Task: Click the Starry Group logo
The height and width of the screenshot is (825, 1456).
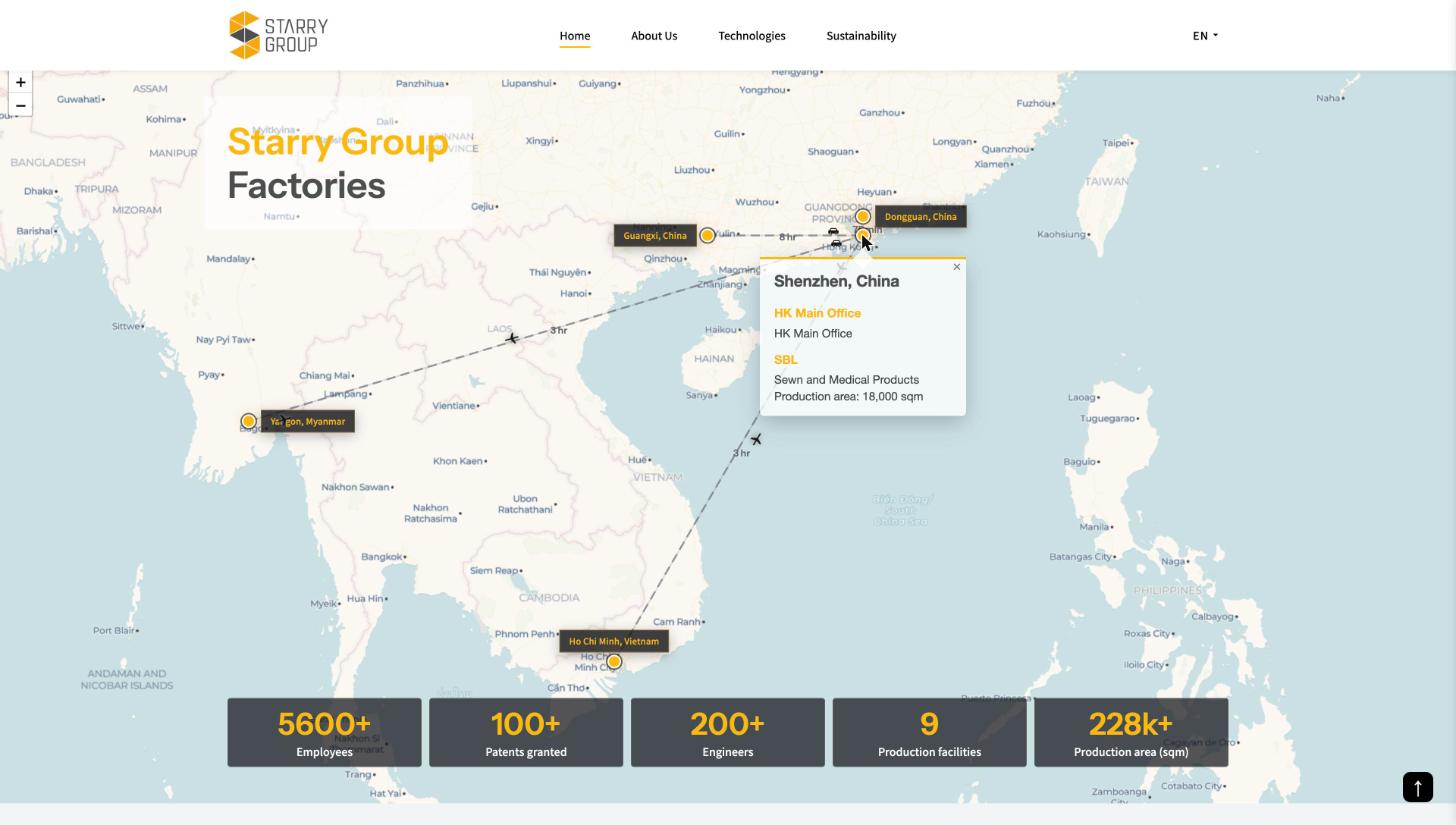Action: point(278,35)
